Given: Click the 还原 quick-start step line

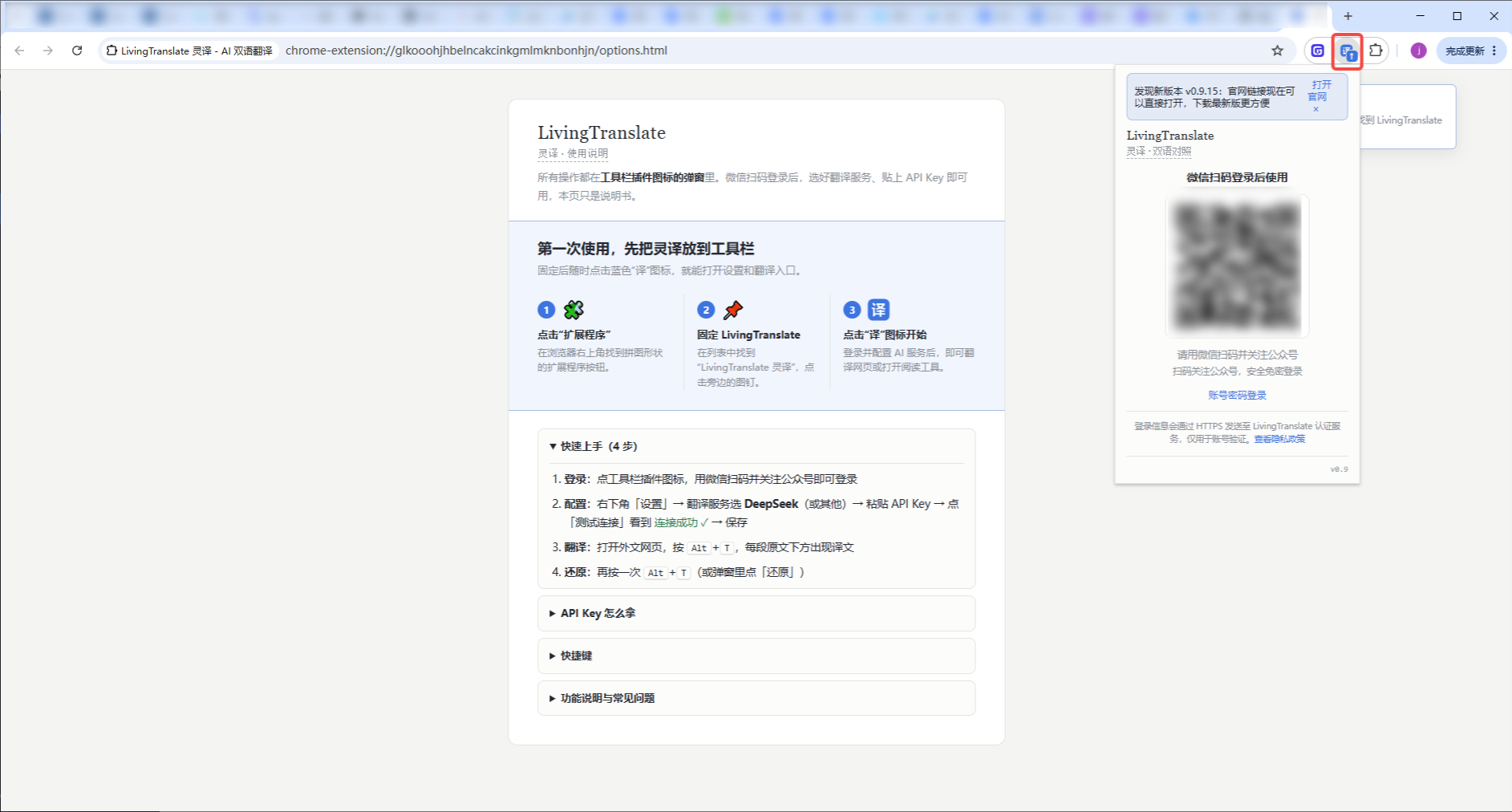Looking at the screenshot, I should point(684,572).
